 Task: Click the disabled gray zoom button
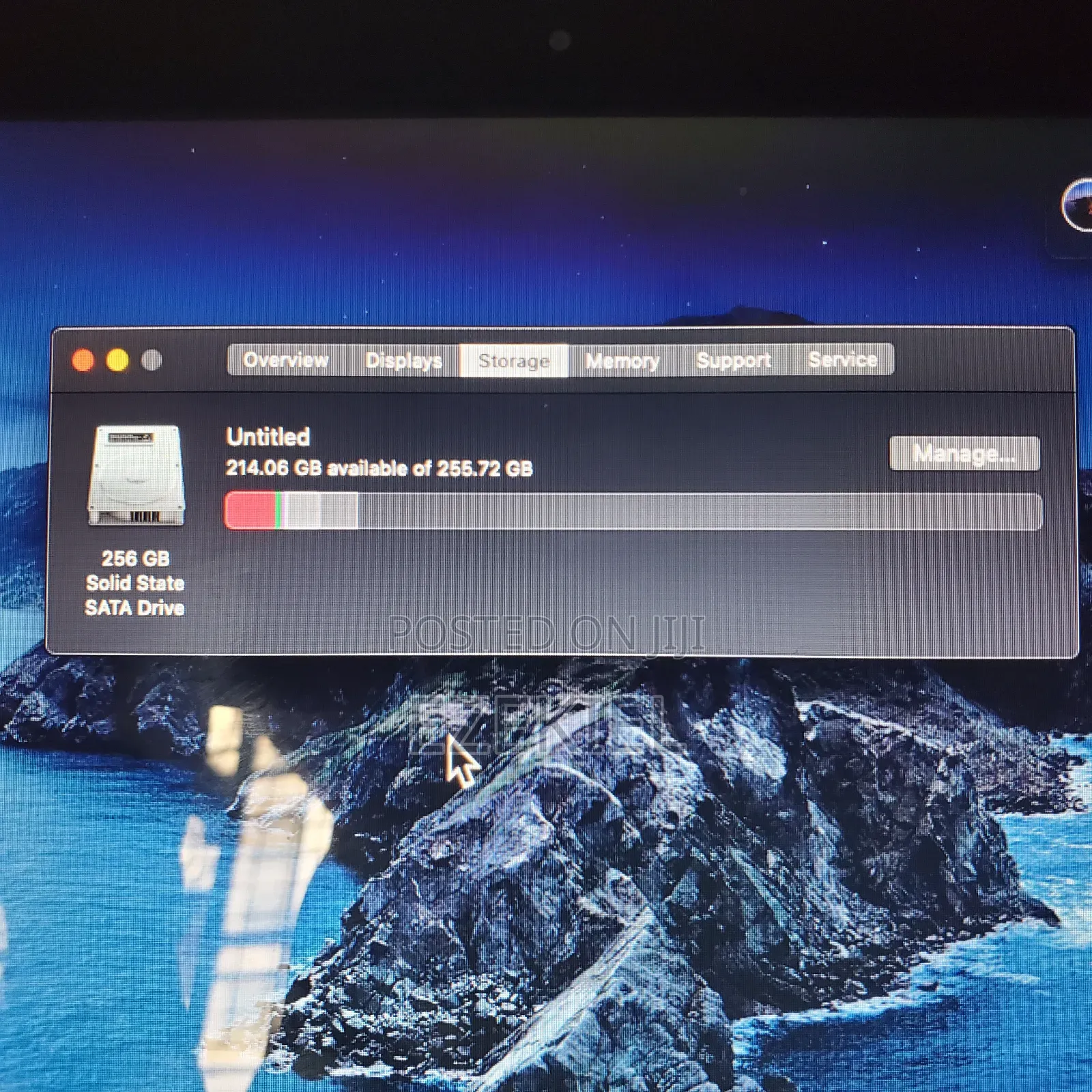152,360
